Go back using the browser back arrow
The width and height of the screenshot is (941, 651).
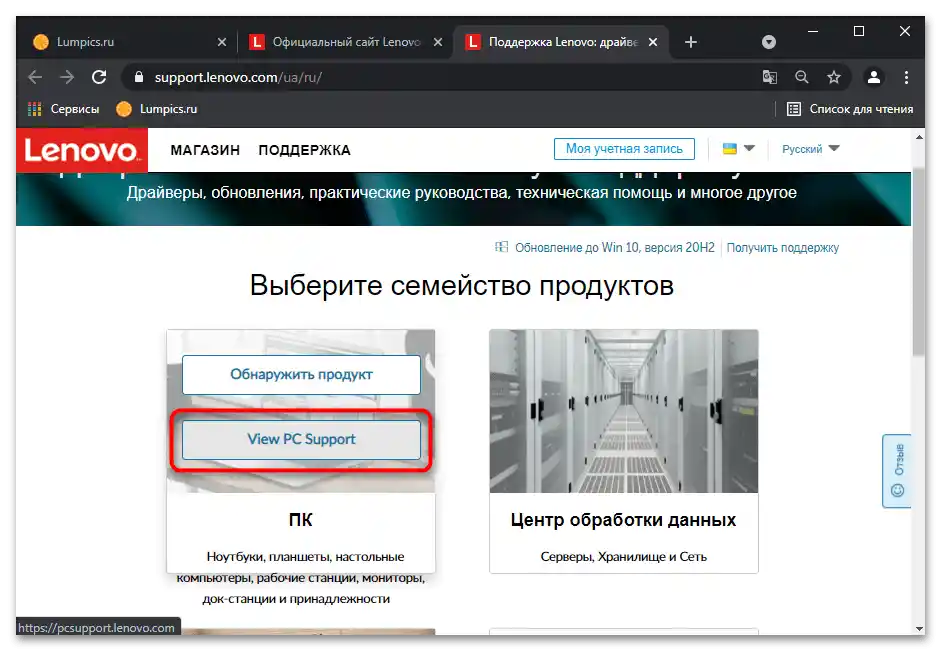(x=35, y=77)
